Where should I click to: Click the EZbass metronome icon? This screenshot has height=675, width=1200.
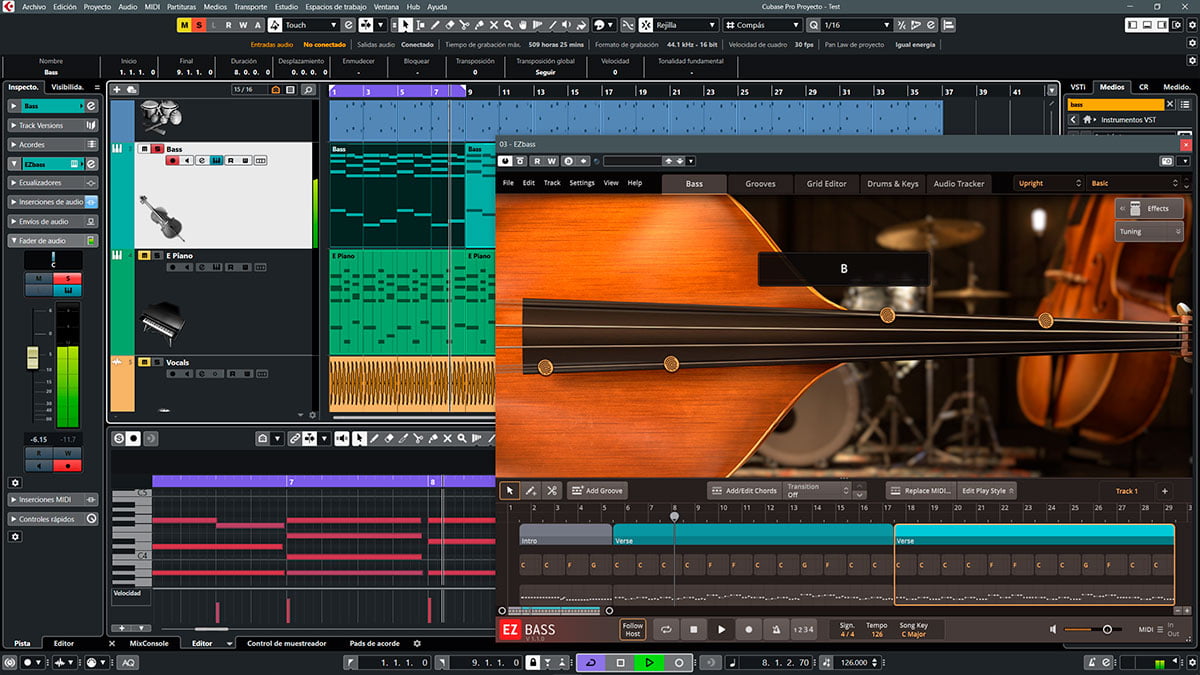(776, 630)
